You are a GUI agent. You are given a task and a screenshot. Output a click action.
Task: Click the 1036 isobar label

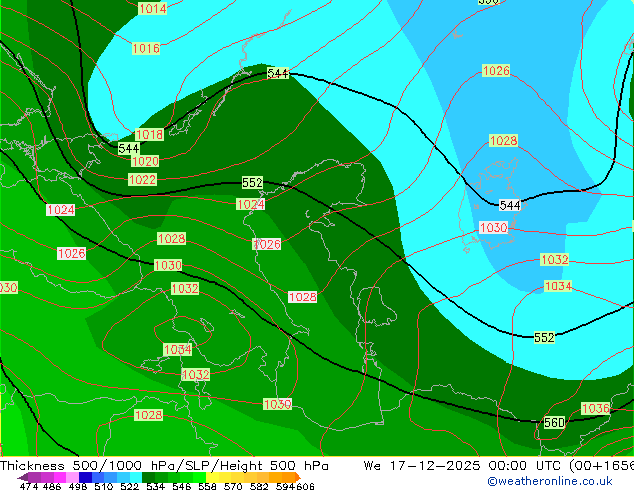click(x=596, y=408)
